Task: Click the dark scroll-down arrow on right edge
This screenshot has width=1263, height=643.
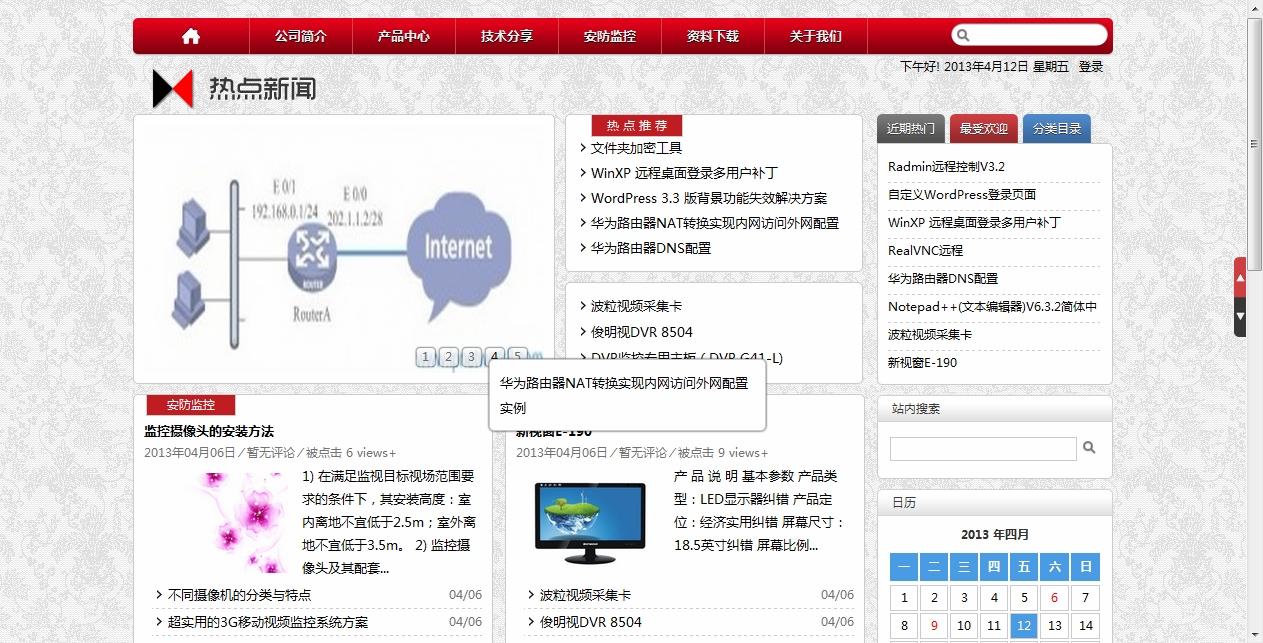Action: click(x=1240, y=317)
